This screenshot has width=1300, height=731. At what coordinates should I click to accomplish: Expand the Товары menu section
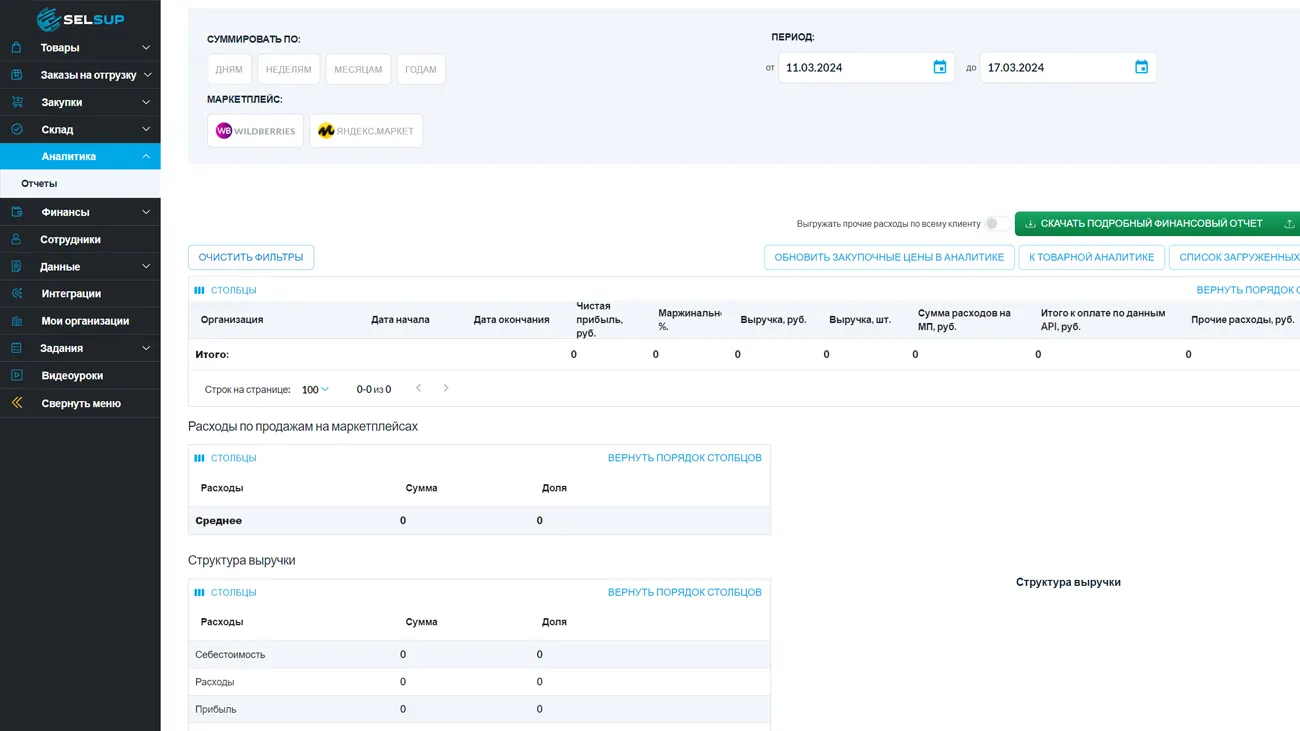click(x=80, y=47)
